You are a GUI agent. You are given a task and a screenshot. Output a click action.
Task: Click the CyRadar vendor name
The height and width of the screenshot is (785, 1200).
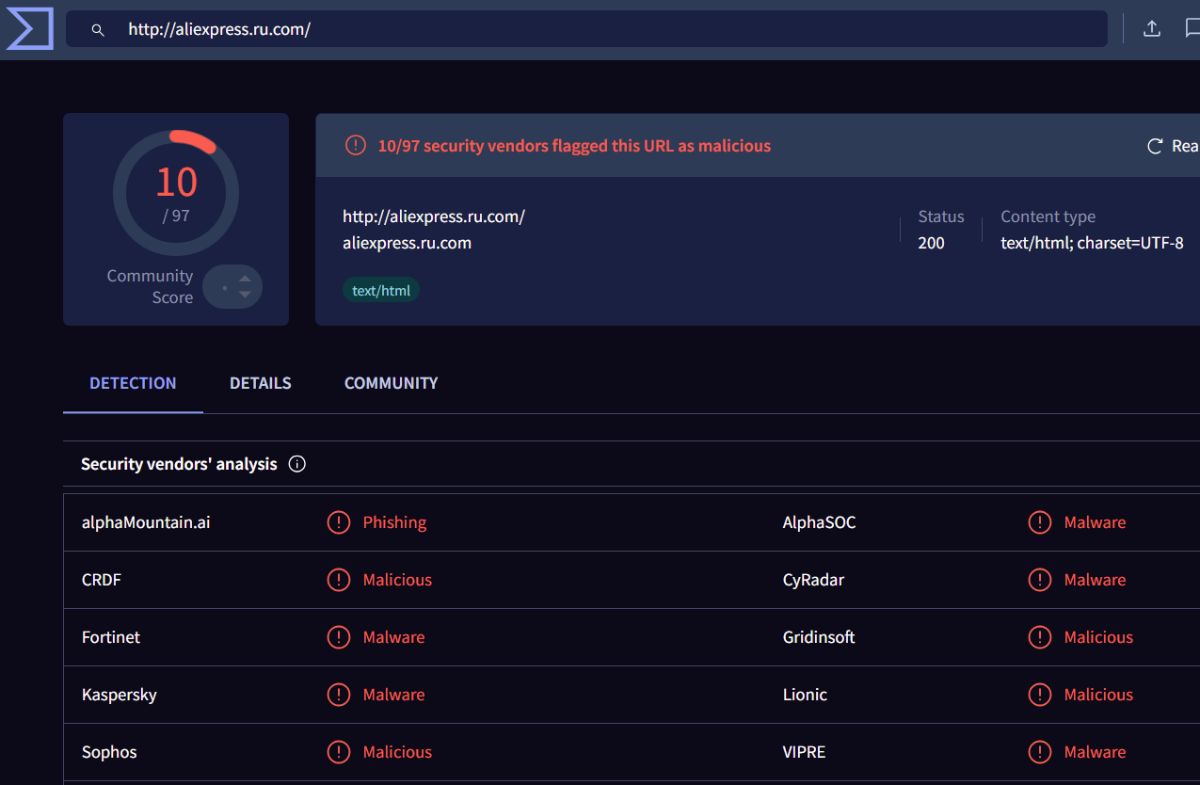pyautogui.click(x=813, y=580)
